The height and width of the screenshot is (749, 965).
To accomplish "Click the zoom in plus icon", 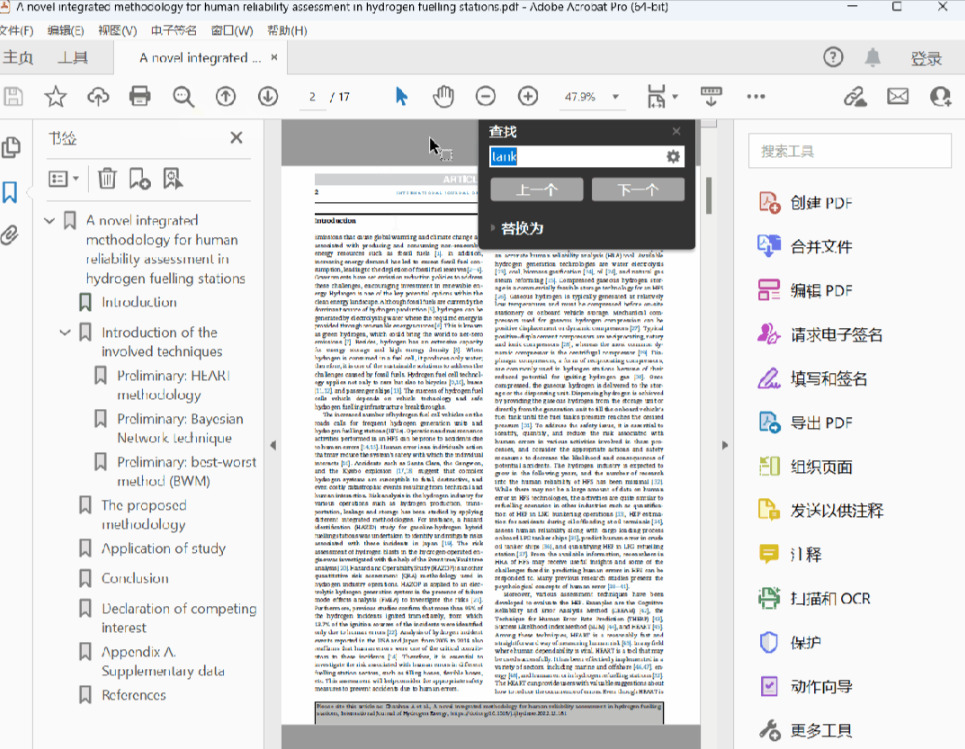I will point(528,97).
